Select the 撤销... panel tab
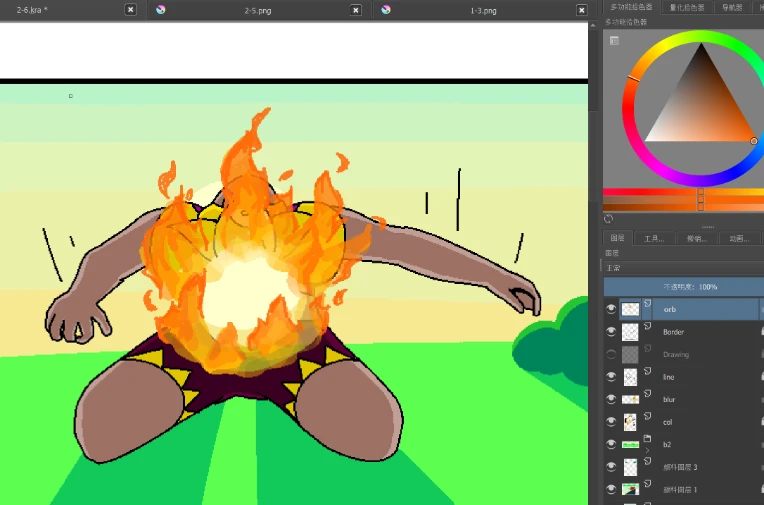764x505 pixels. tap(697, 238)
